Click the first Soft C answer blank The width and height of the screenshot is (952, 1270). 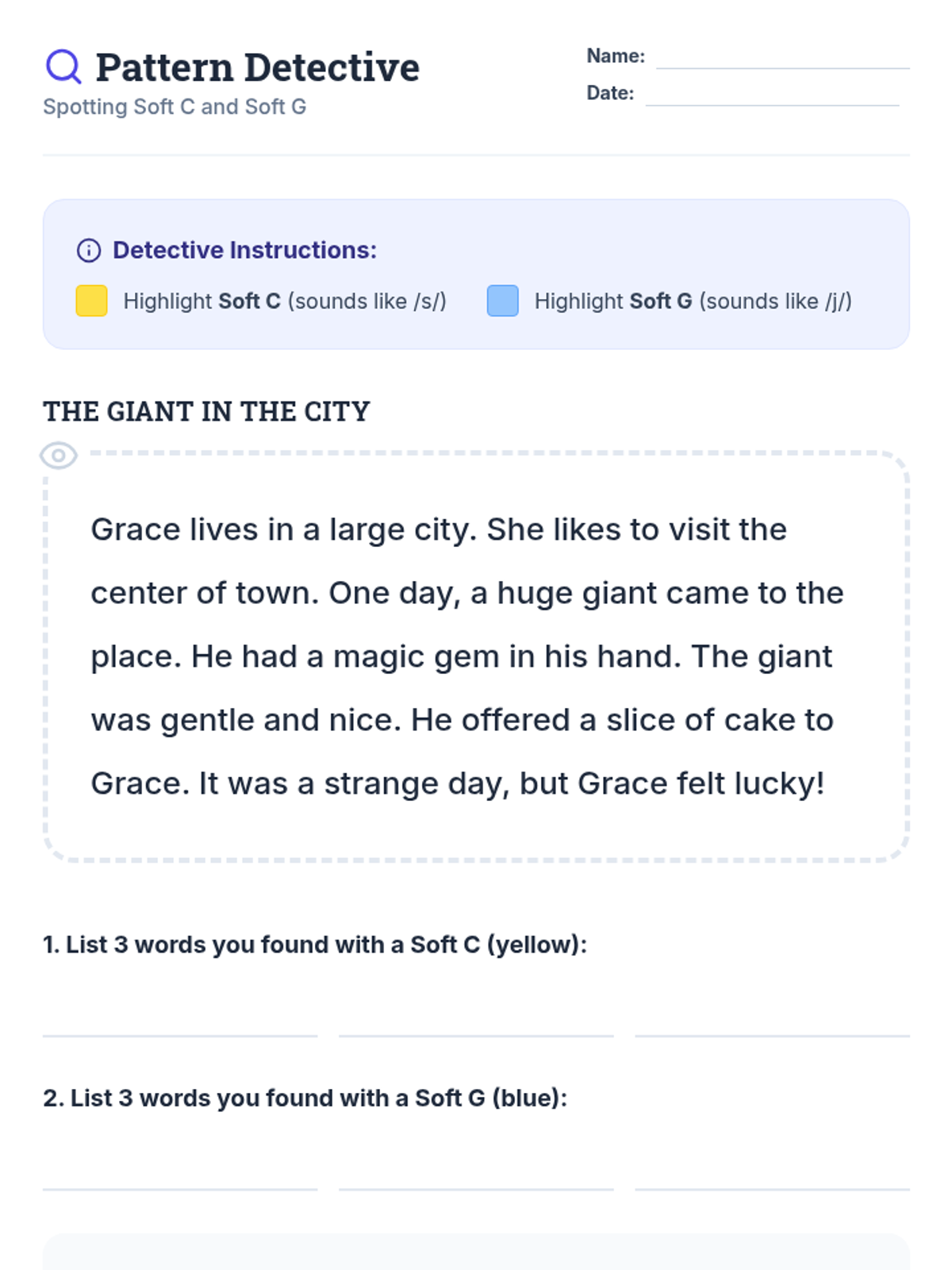[180, 1018]
